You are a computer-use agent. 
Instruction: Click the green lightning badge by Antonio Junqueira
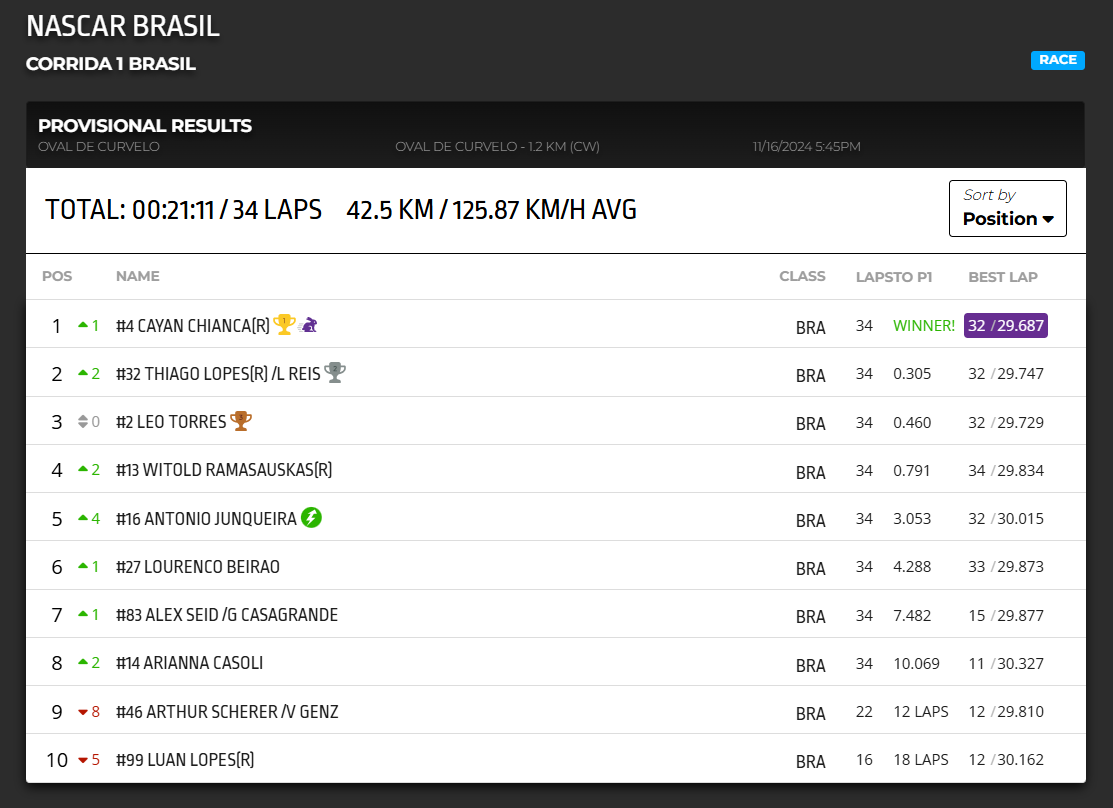pos(311,518)
